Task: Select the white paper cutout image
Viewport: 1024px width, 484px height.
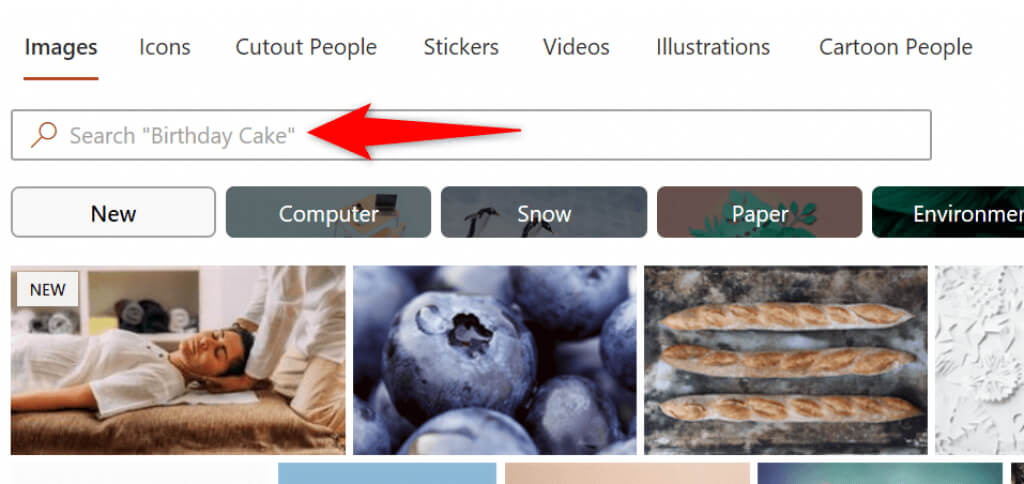Action: (x=979, y=360)
